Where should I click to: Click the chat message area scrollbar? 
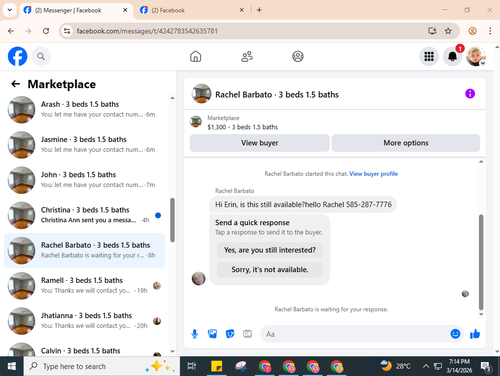click(481, 262)
